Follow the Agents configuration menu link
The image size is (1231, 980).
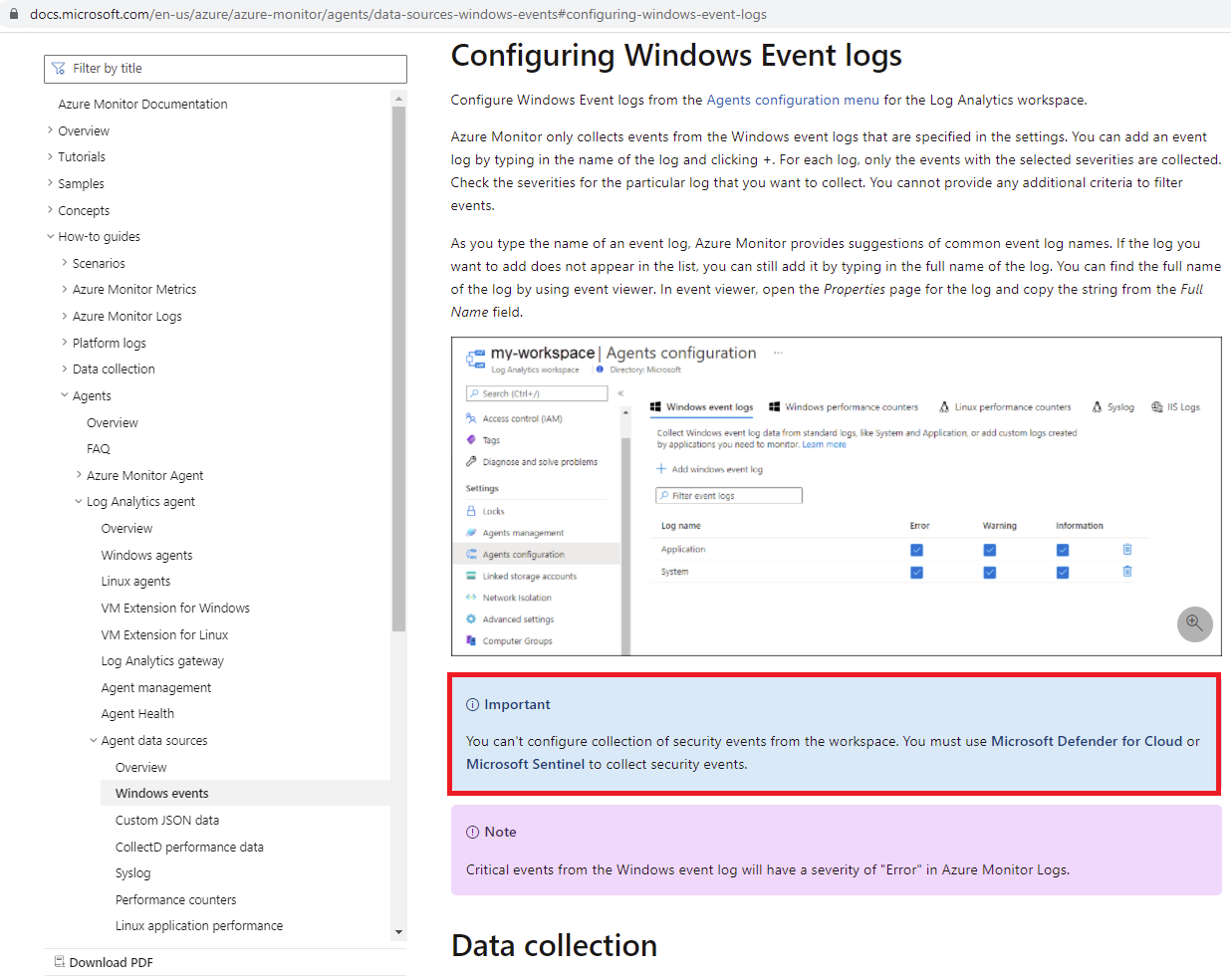coord(793,100)
